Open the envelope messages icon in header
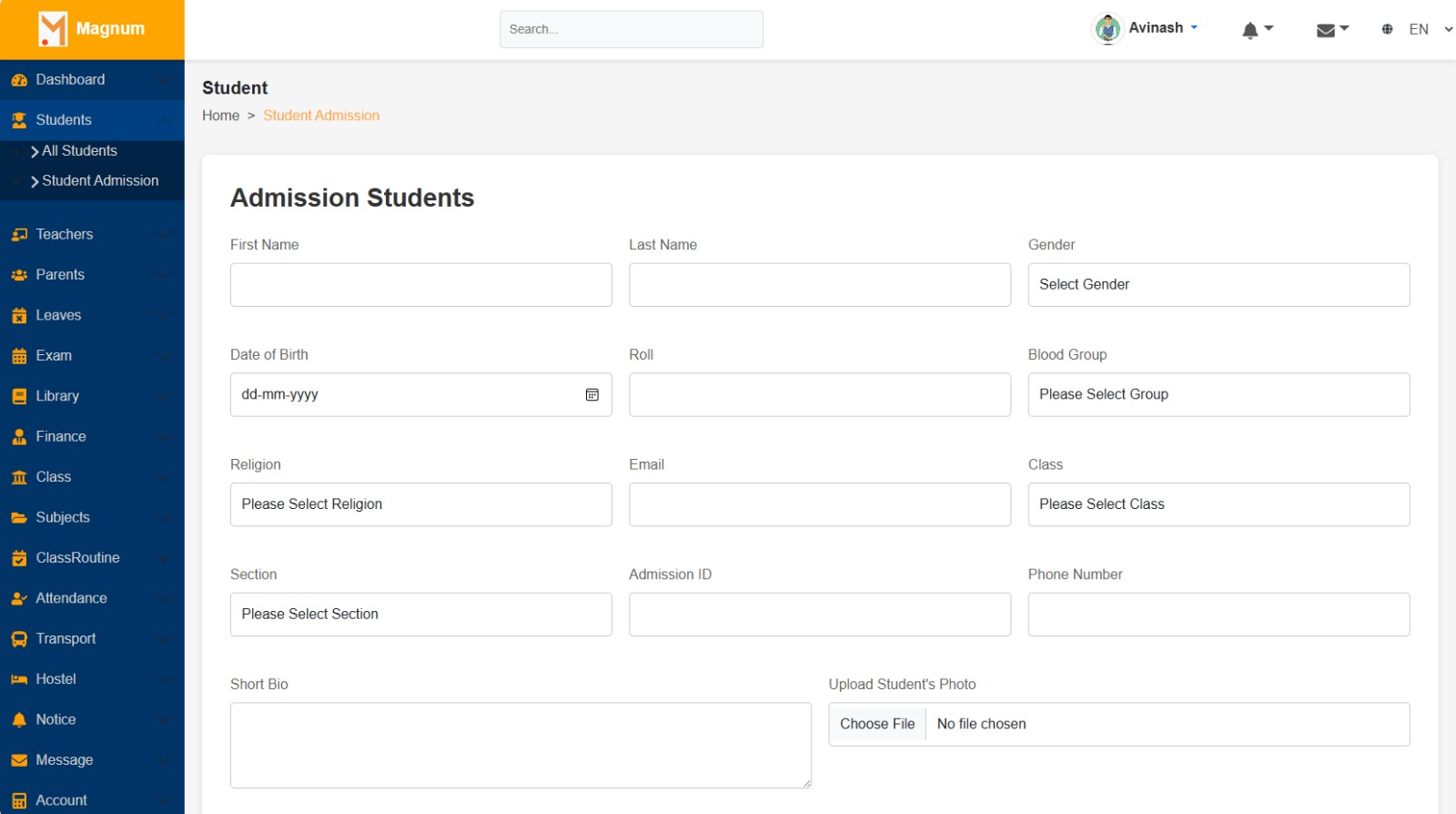This screenshot has width=1456, height=814. (x=1326, y=31)
